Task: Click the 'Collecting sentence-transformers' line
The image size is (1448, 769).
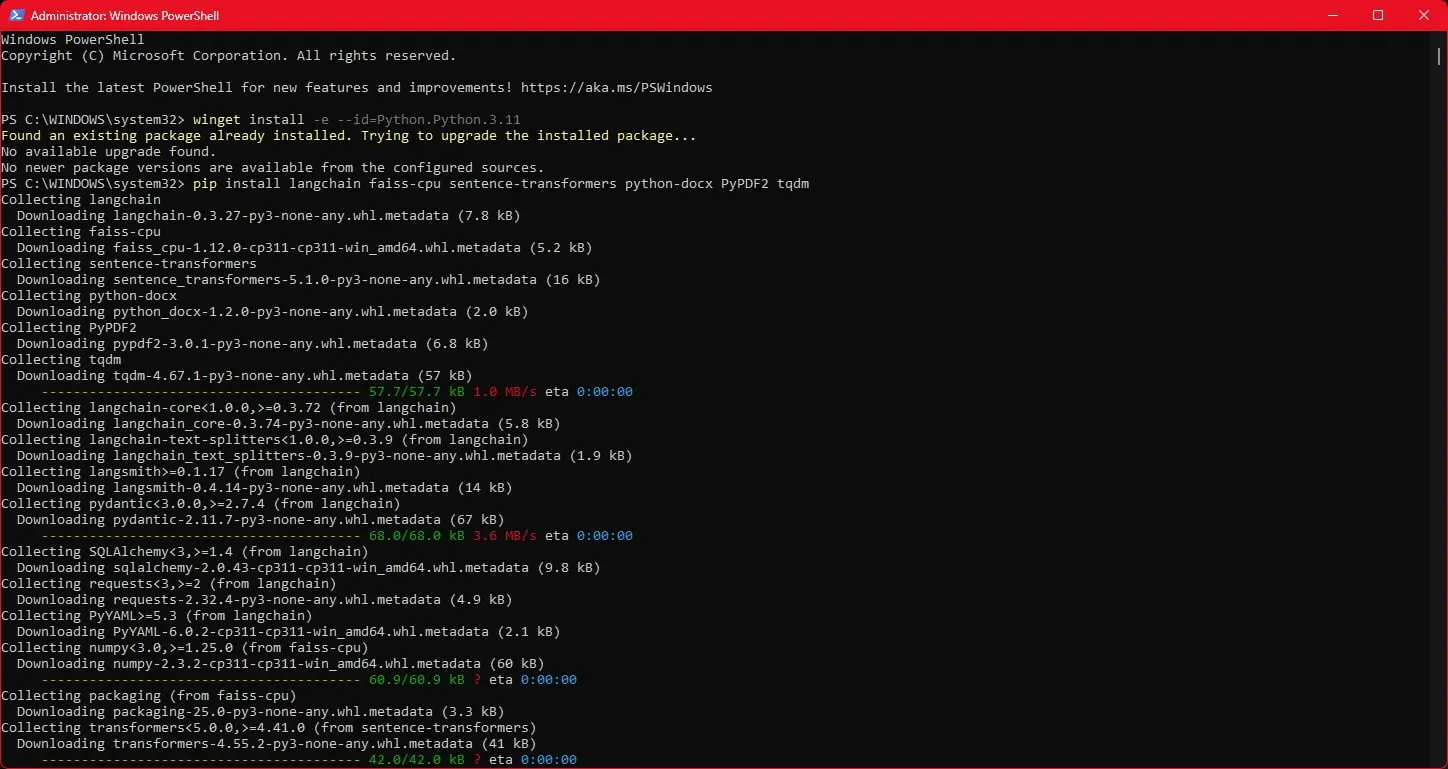Action: [x=129, y=264]
